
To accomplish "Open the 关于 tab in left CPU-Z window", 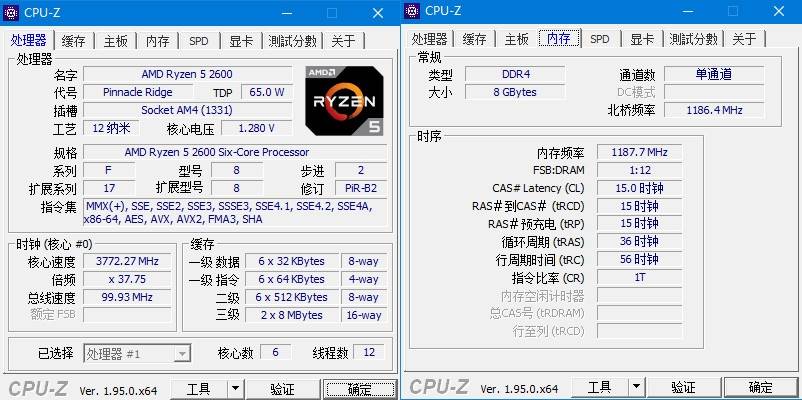I will coord(343,41).
